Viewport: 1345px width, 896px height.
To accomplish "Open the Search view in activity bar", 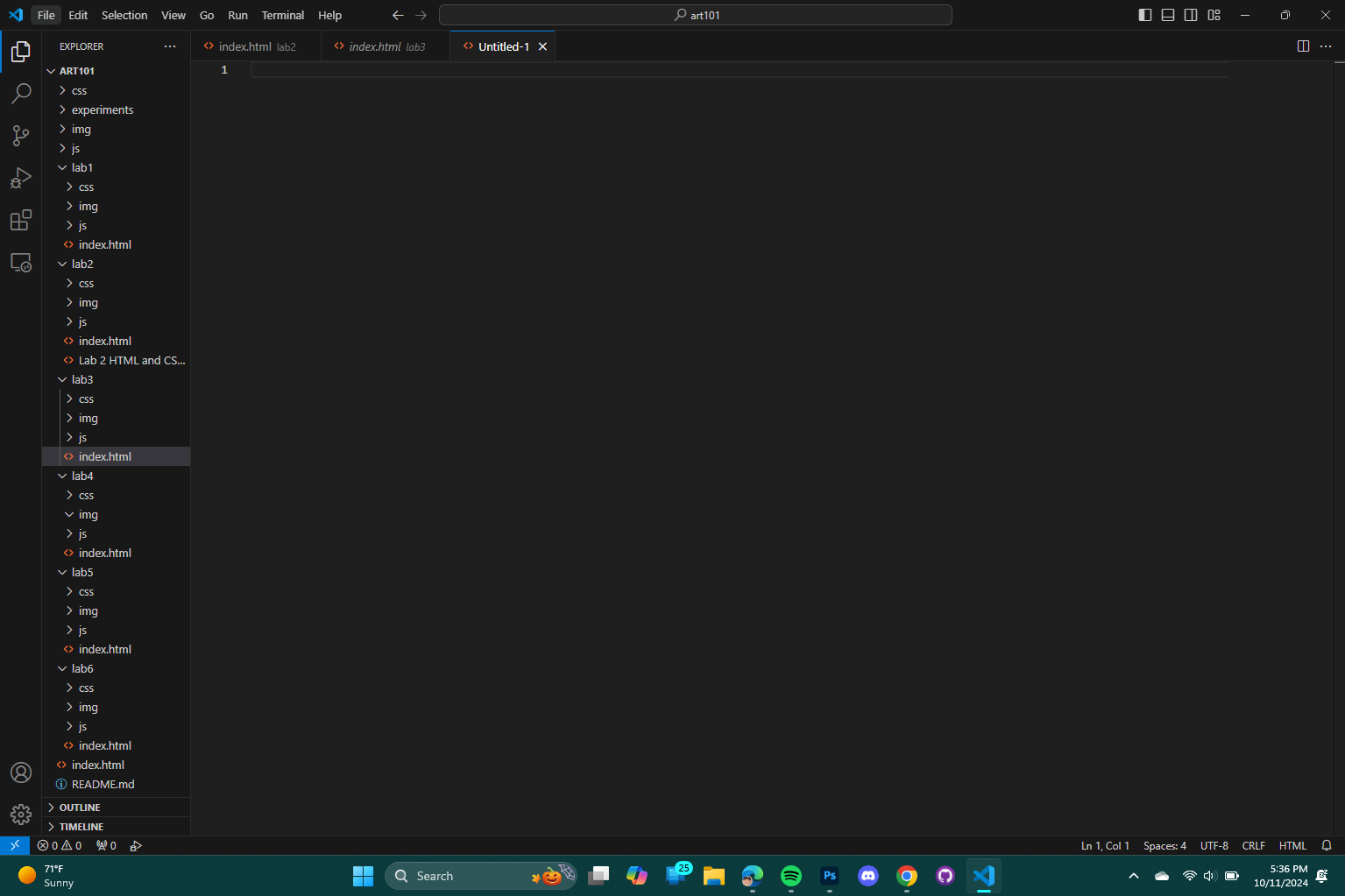I will [x=21, y=94].
